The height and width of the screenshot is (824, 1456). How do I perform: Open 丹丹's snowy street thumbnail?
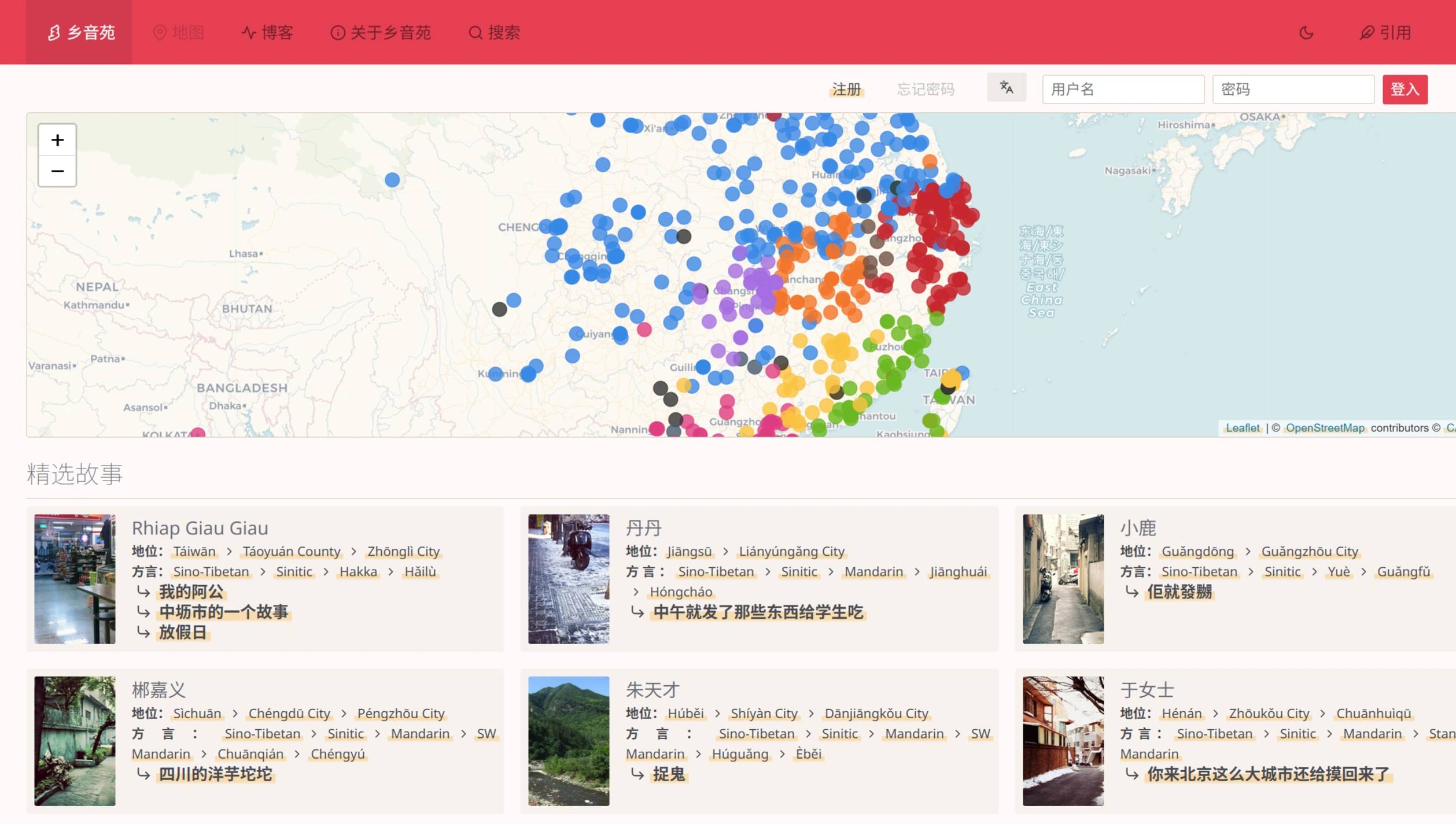(x=568, y=578)
